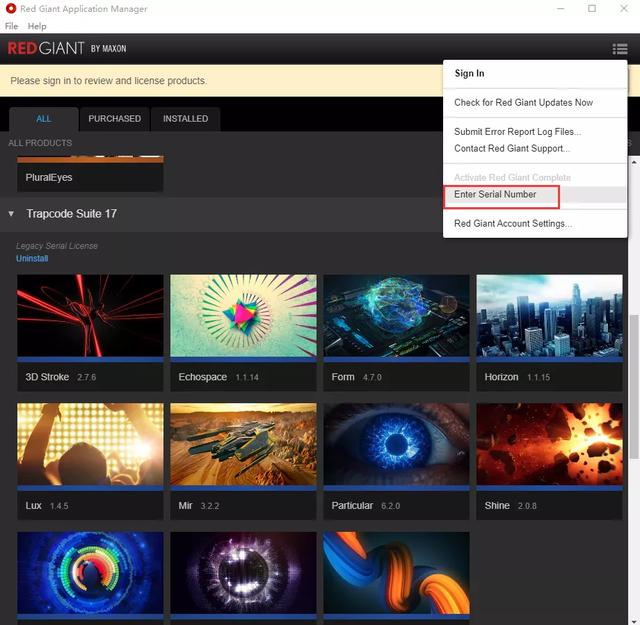Click the blue circular HUD thumbnail
The width and height of the screenshot is (640, 625).
tap(90, 573)
